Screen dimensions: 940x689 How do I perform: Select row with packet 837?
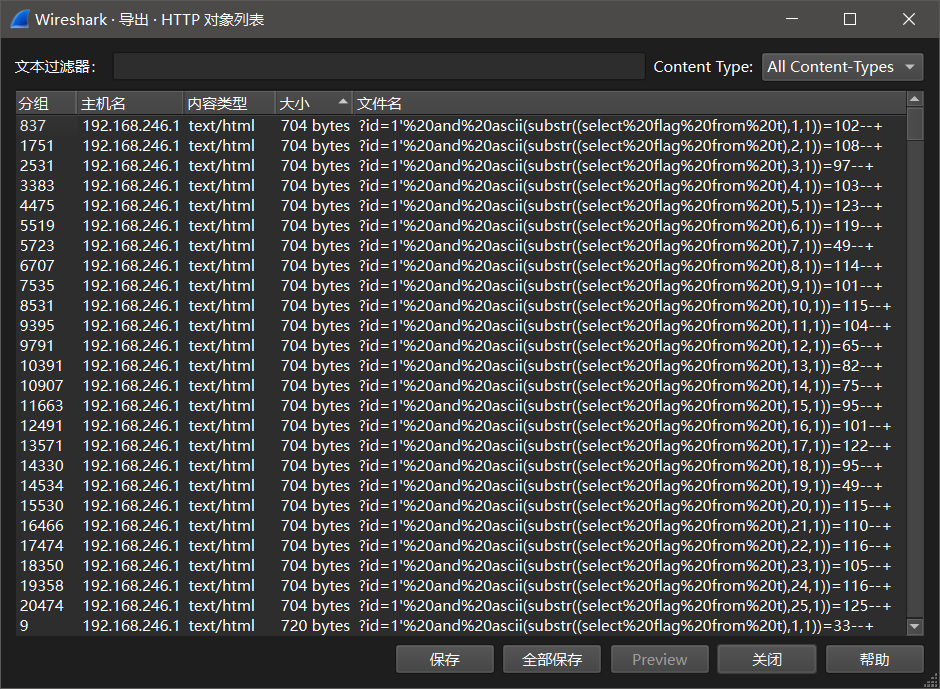click(460, 126)
